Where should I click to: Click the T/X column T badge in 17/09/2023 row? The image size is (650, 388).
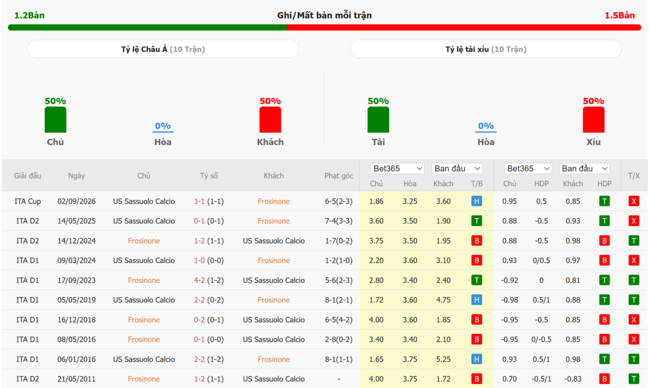point(633,280)
